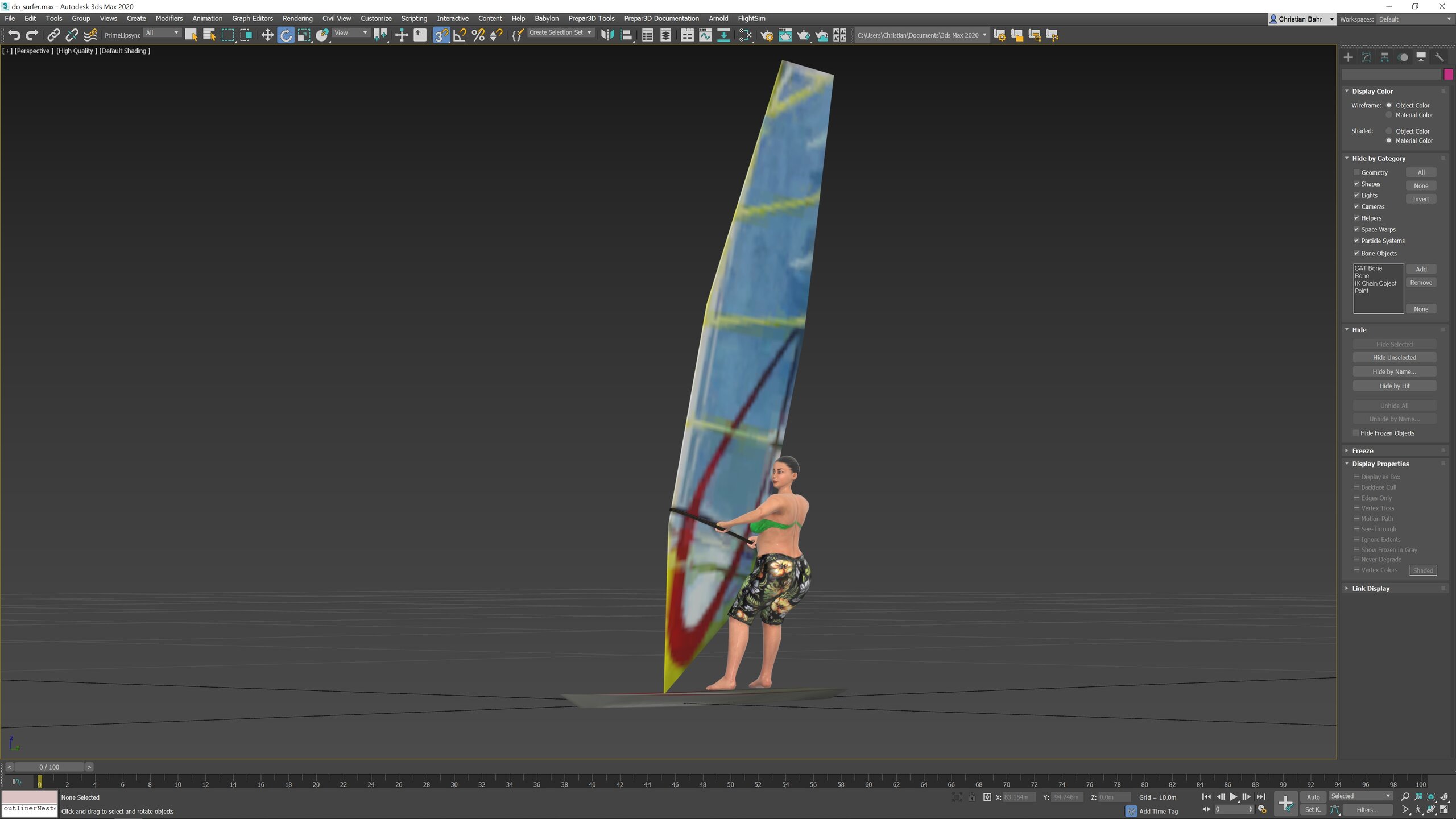Click the Auto key button

click(1313, 797)
